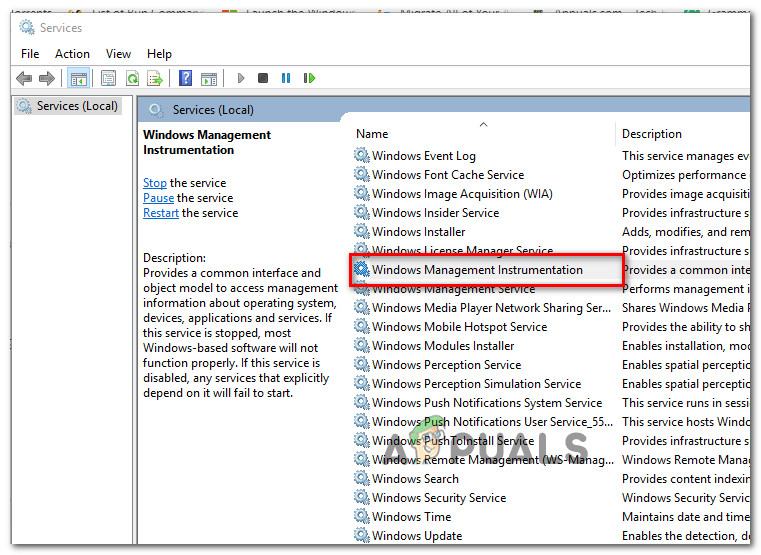This screenshot has height=555, width=761.
Task: Open the View menu
Action: pos(118,54)
